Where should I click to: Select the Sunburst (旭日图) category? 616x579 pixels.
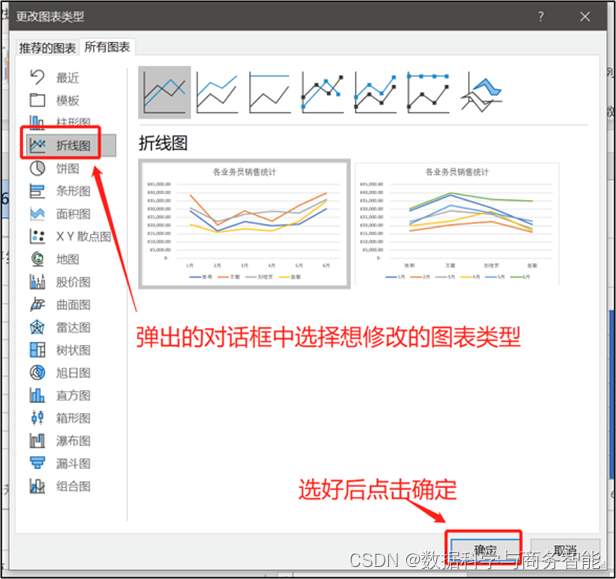coord(61,372)
